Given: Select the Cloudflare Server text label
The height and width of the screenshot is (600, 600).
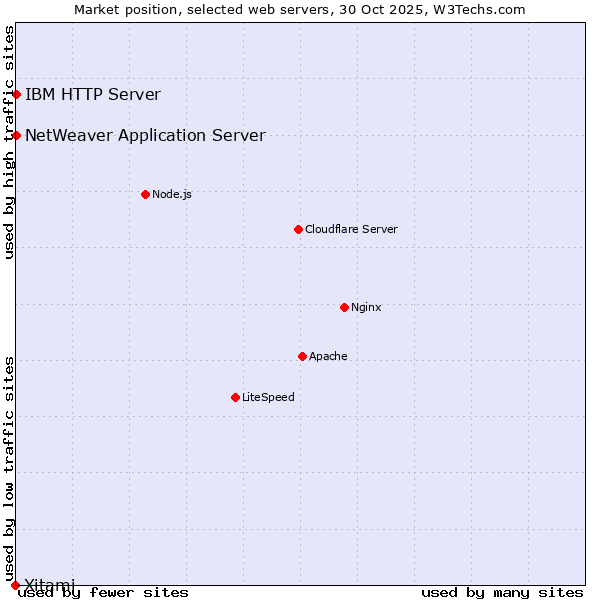Looking at the screenshot, I should coord(351,229).
